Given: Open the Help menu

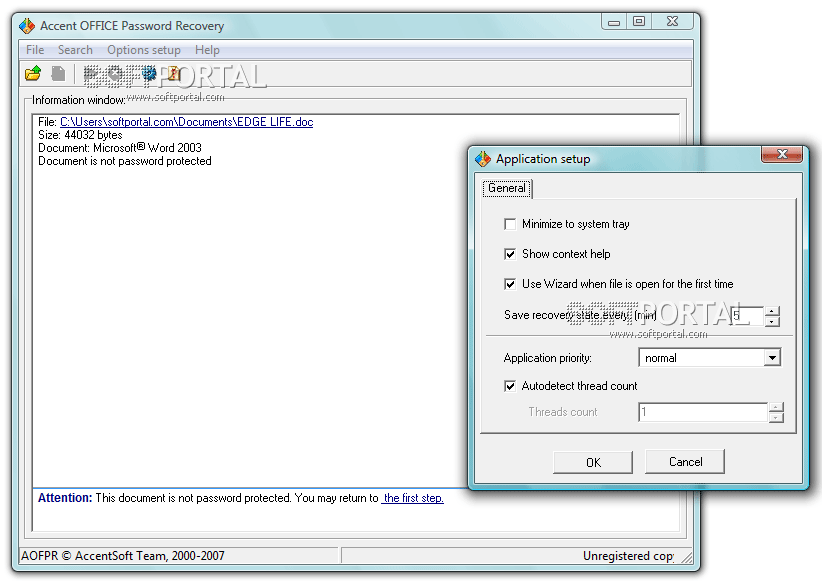Looking at the screenshot, I should (x=207, y=50).
